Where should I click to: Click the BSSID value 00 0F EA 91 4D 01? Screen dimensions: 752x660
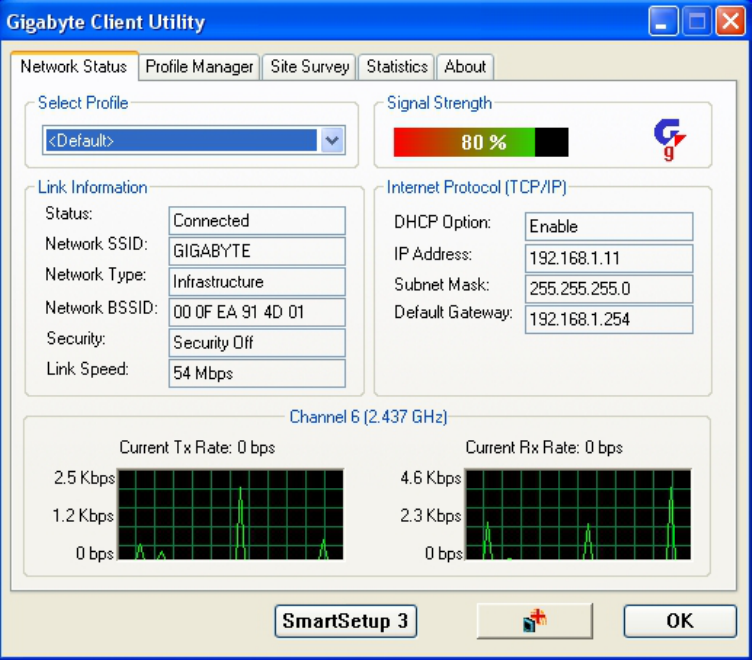coord(257,312)
